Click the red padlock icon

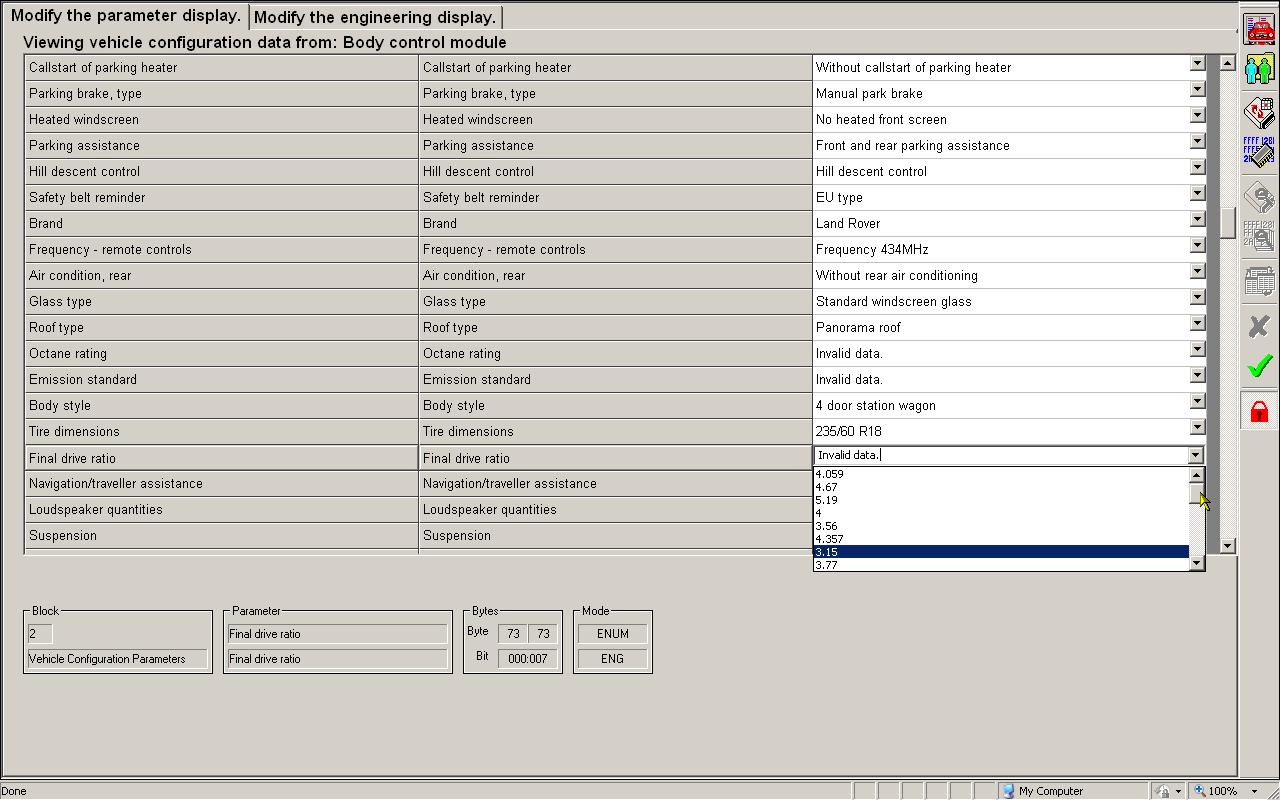[1259, 410]
